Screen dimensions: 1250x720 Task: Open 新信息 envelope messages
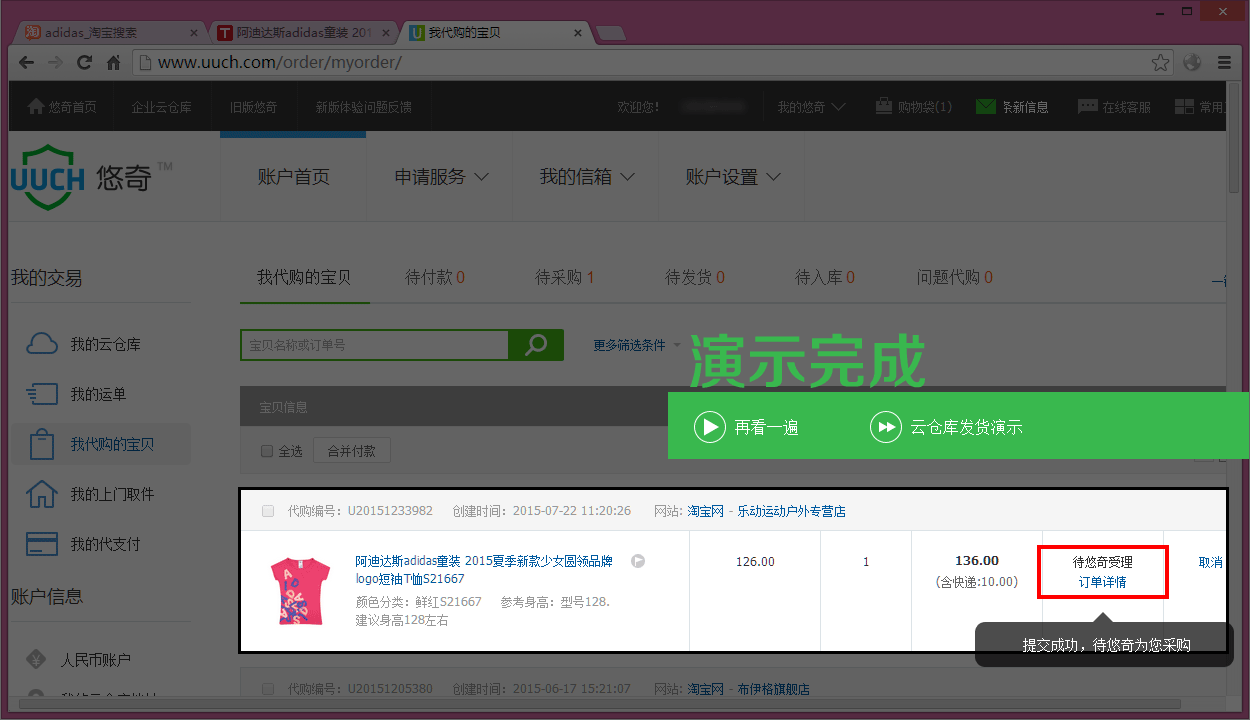click(1012, 107)
